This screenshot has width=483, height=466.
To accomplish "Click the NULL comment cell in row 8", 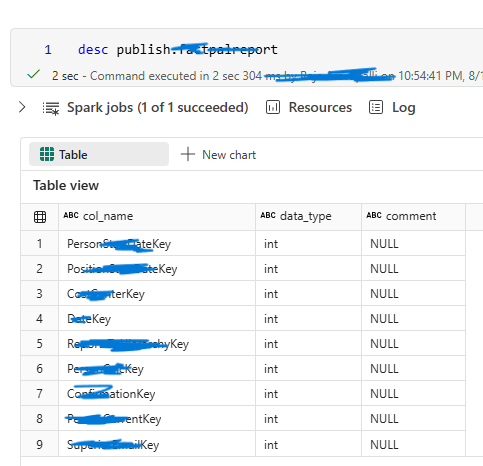I will tap(413, 419).
